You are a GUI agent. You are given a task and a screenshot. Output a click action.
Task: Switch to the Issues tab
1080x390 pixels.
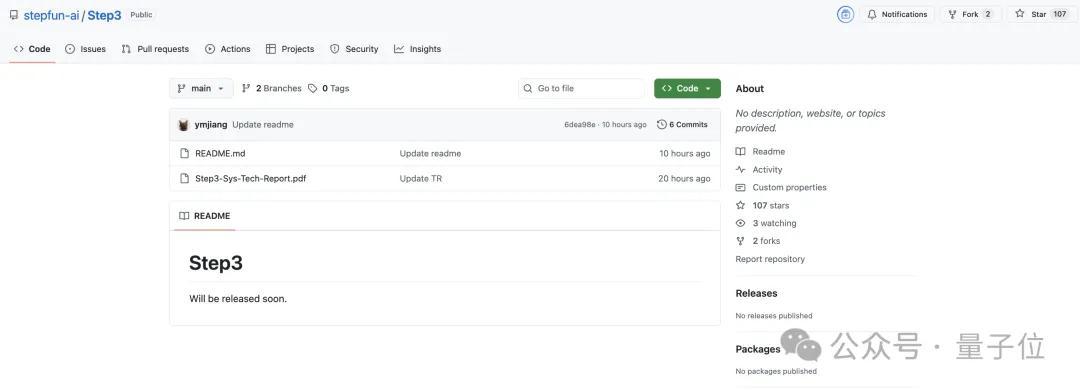85,49
